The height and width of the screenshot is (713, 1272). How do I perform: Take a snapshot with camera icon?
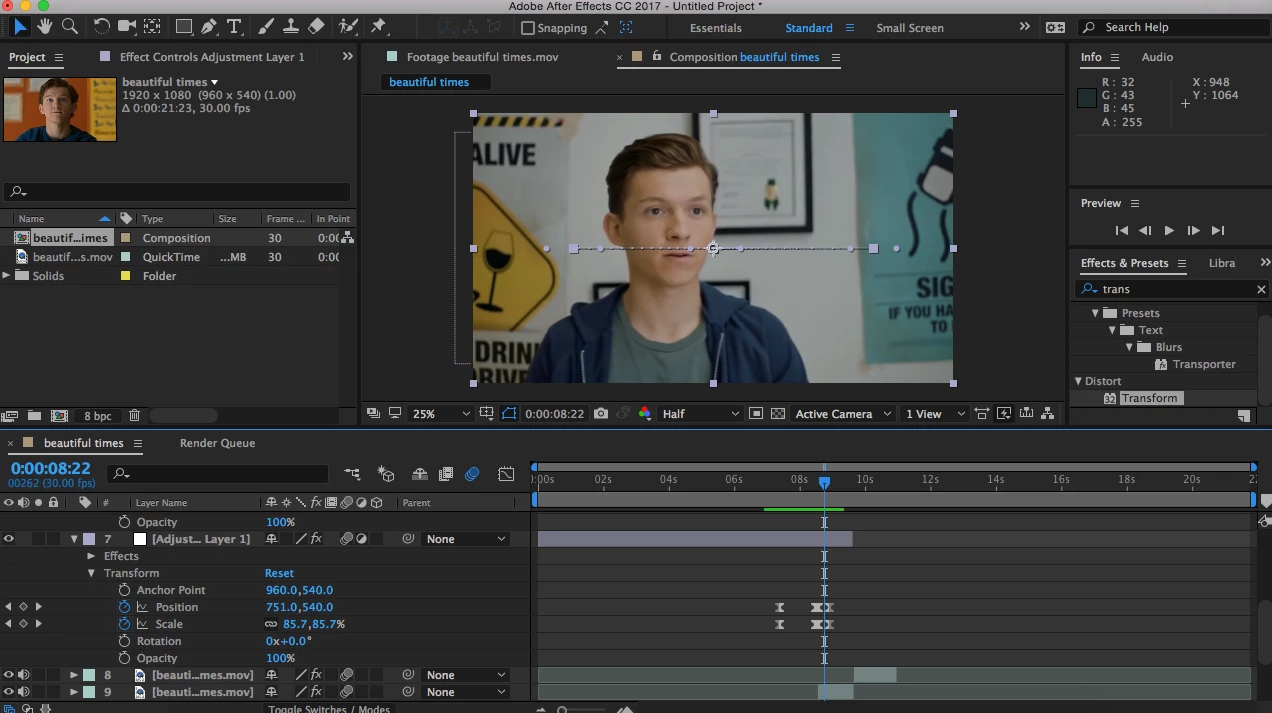point(601,414)
